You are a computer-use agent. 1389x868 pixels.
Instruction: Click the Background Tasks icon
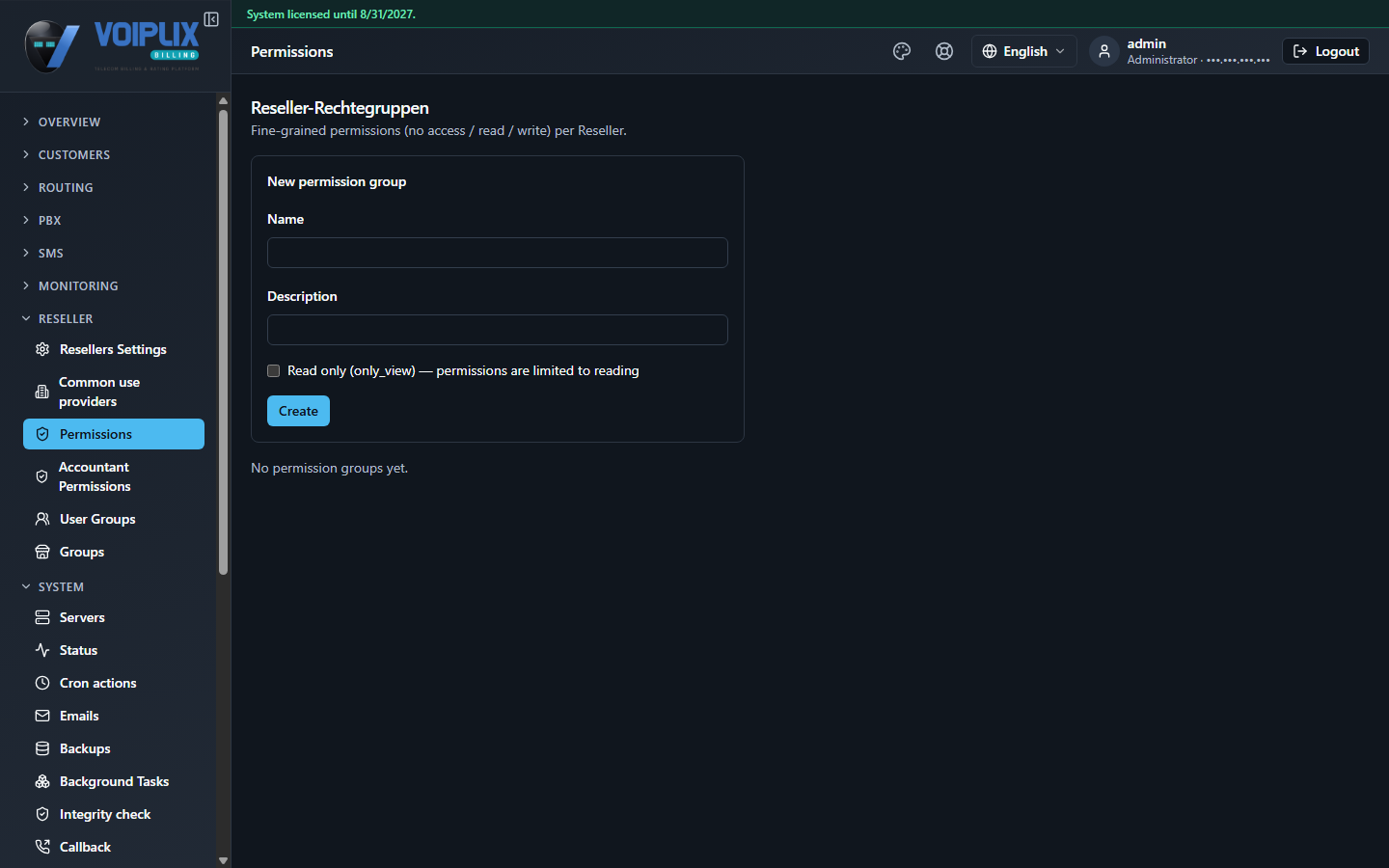click(42, 781)
